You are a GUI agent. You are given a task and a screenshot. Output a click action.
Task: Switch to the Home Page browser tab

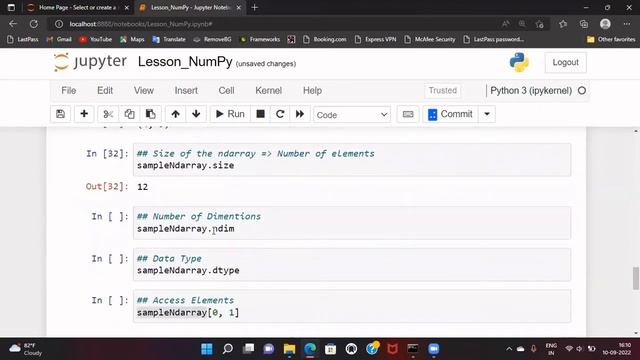click(77, 7)
